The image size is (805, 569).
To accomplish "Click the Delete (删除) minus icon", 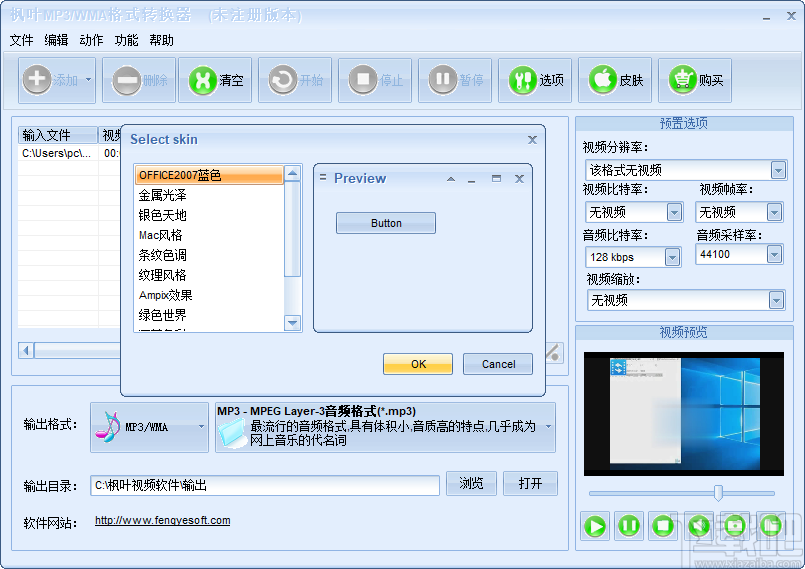I will 126,80.
